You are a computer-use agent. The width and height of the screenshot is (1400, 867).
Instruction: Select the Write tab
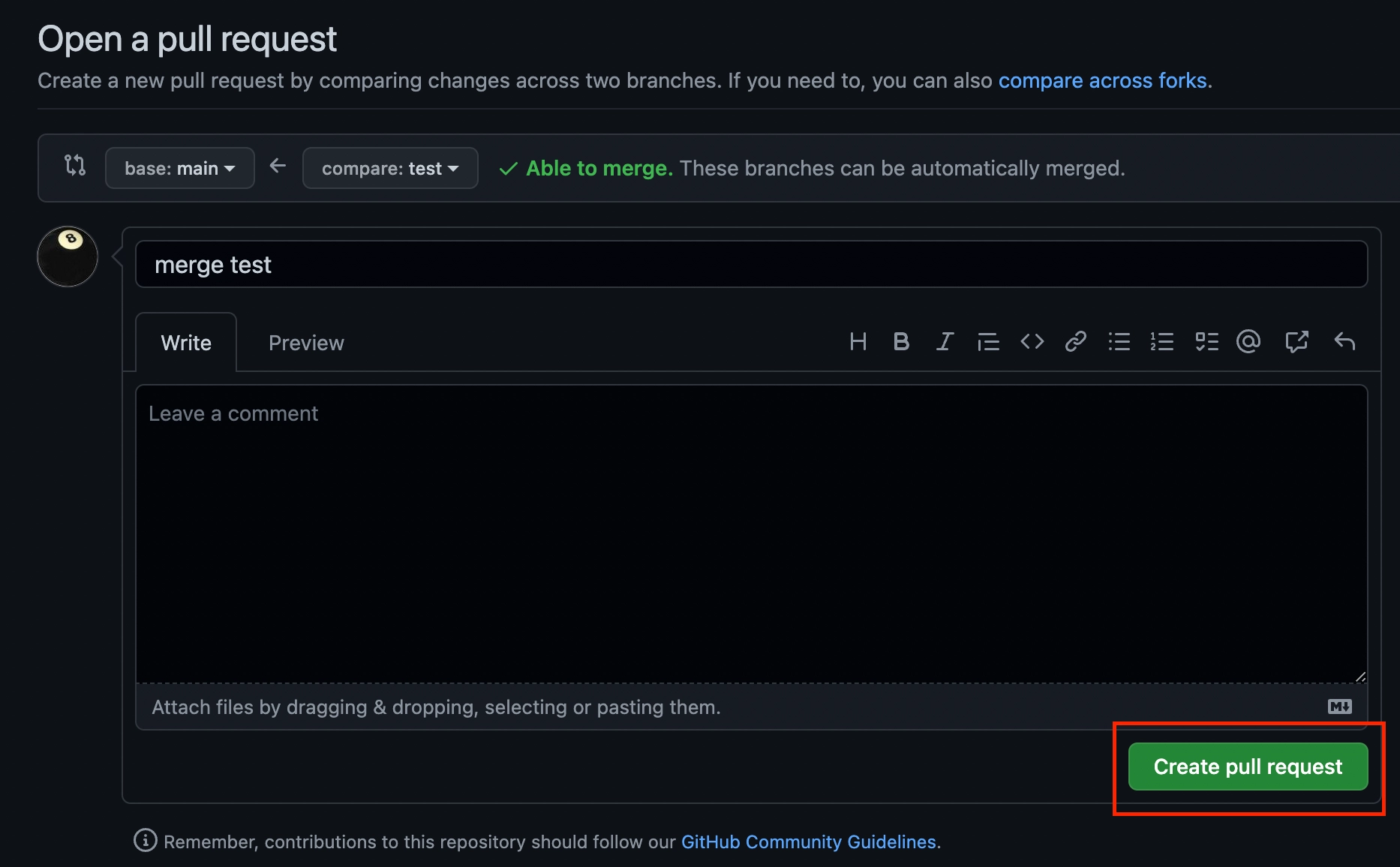(x=186, y=343)
